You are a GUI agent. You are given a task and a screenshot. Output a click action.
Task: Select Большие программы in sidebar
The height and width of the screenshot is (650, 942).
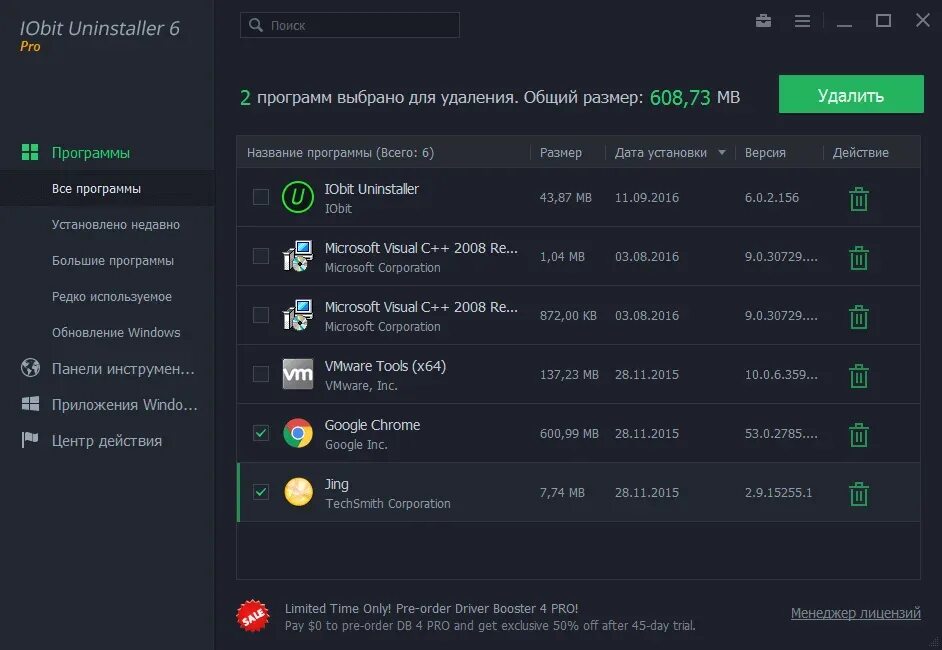click(112, 261)
